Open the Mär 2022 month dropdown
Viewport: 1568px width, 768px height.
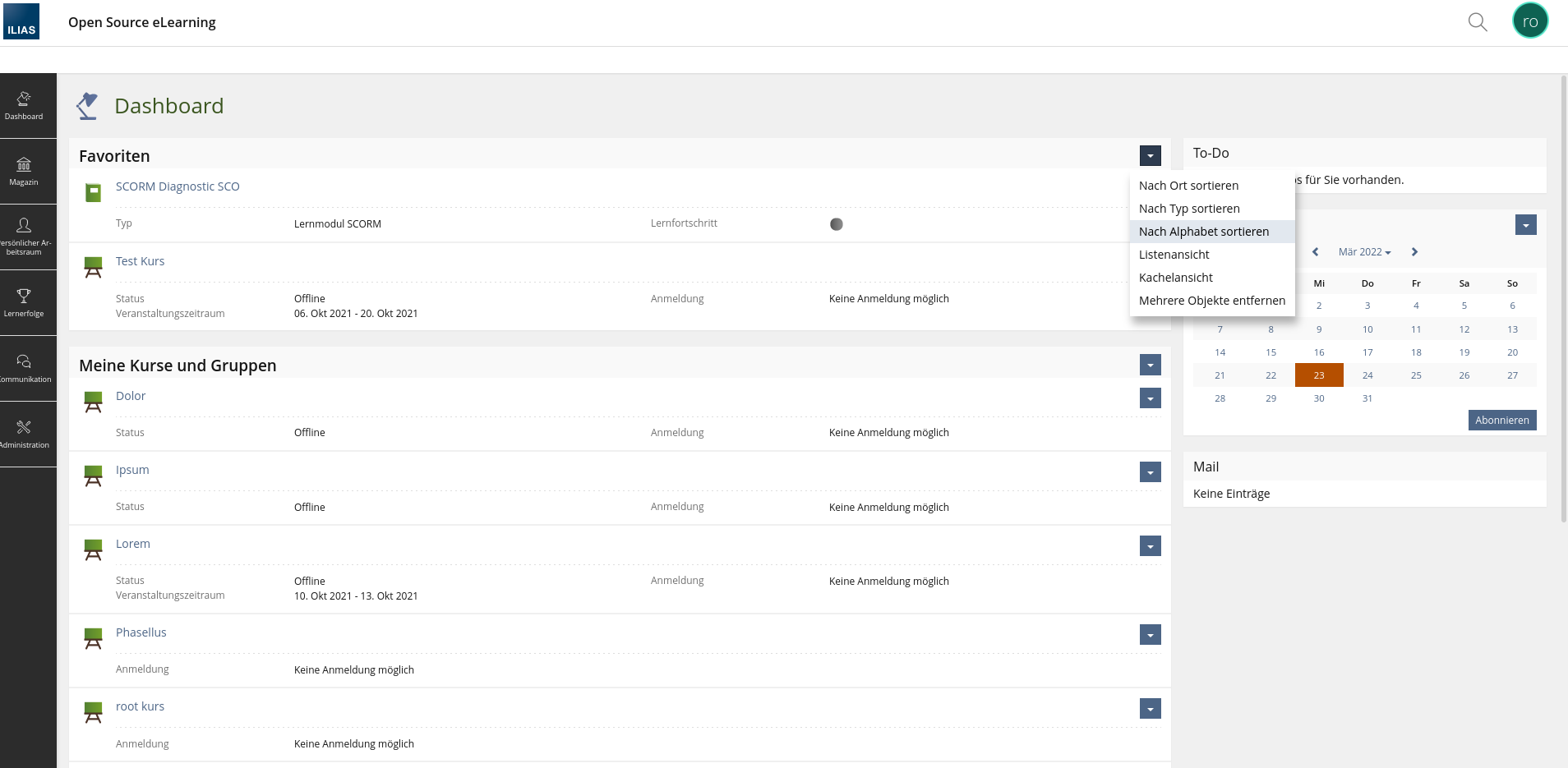[x=1364, y=252]
